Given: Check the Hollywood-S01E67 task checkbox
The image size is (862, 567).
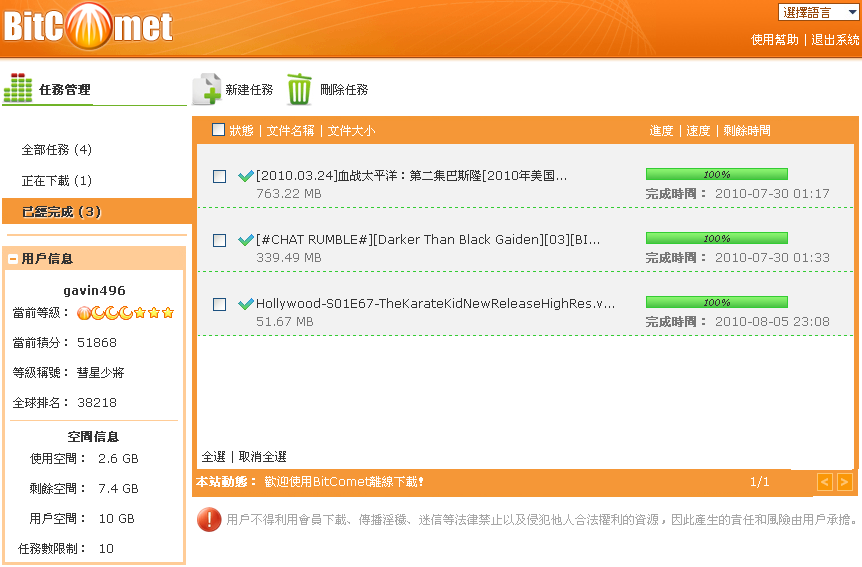Looking at the screenshot, I should [219, 304].
